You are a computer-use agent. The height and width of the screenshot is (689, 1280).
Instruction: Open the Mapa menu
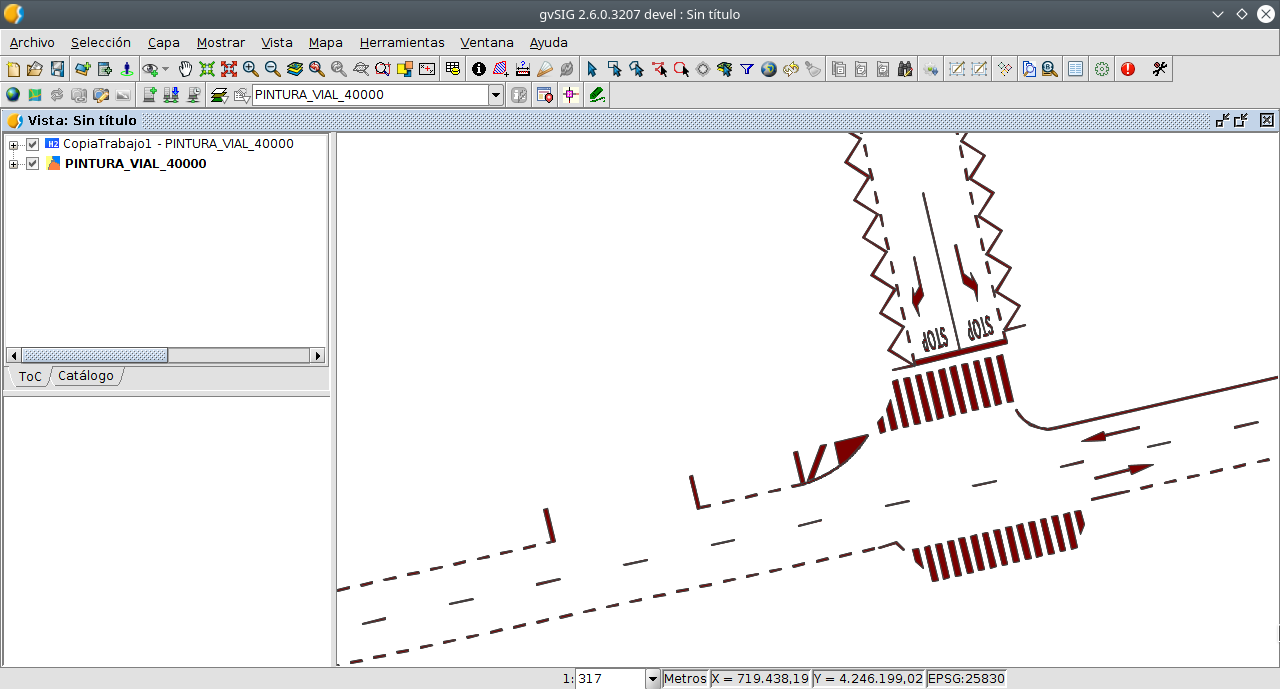(x=326, y=43)
